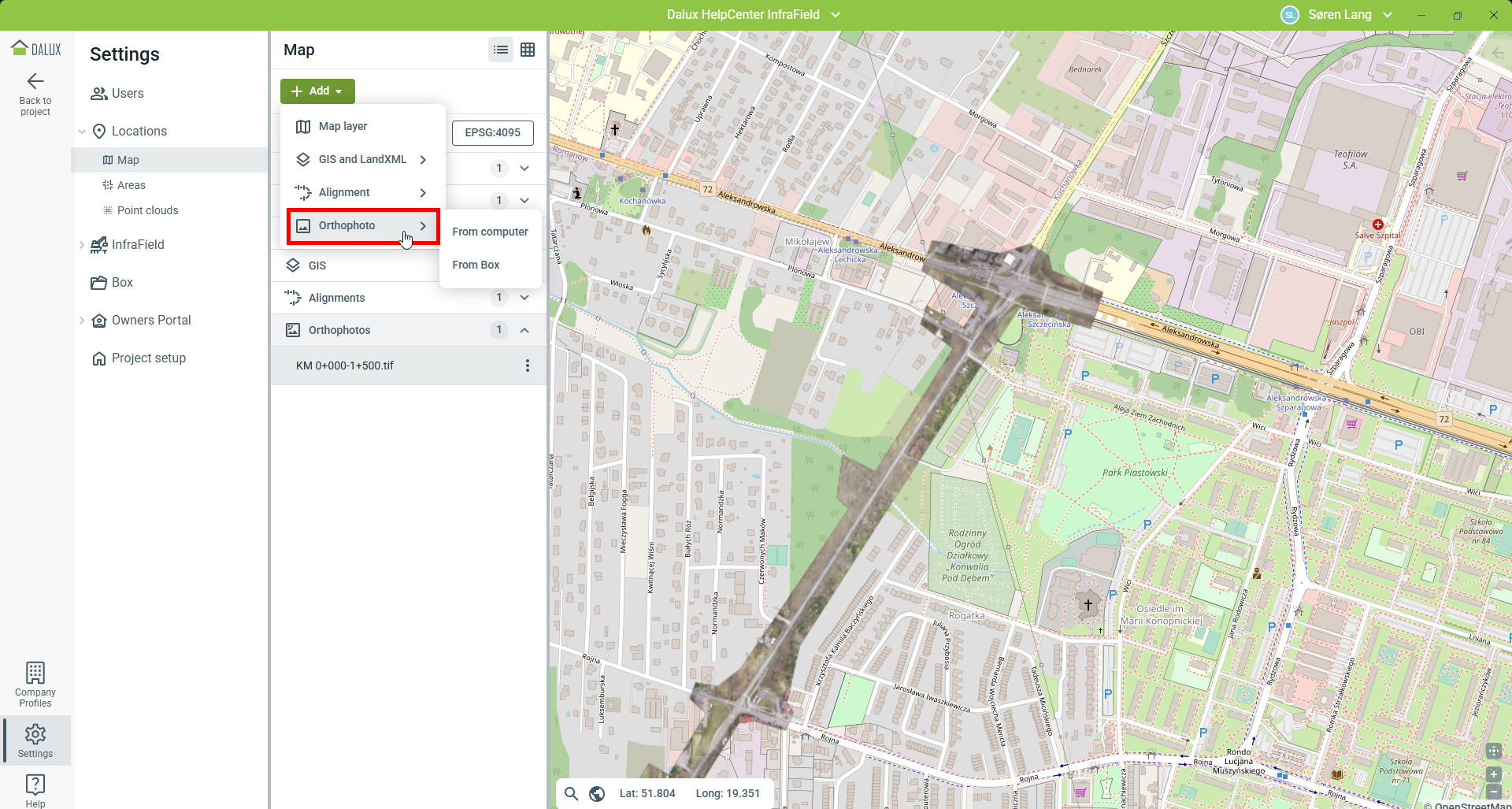The width and height of the screenshot is (1512, 809).
Task: Zoom in on the map
Action: pyautogui.click(x=1493, y=774)
